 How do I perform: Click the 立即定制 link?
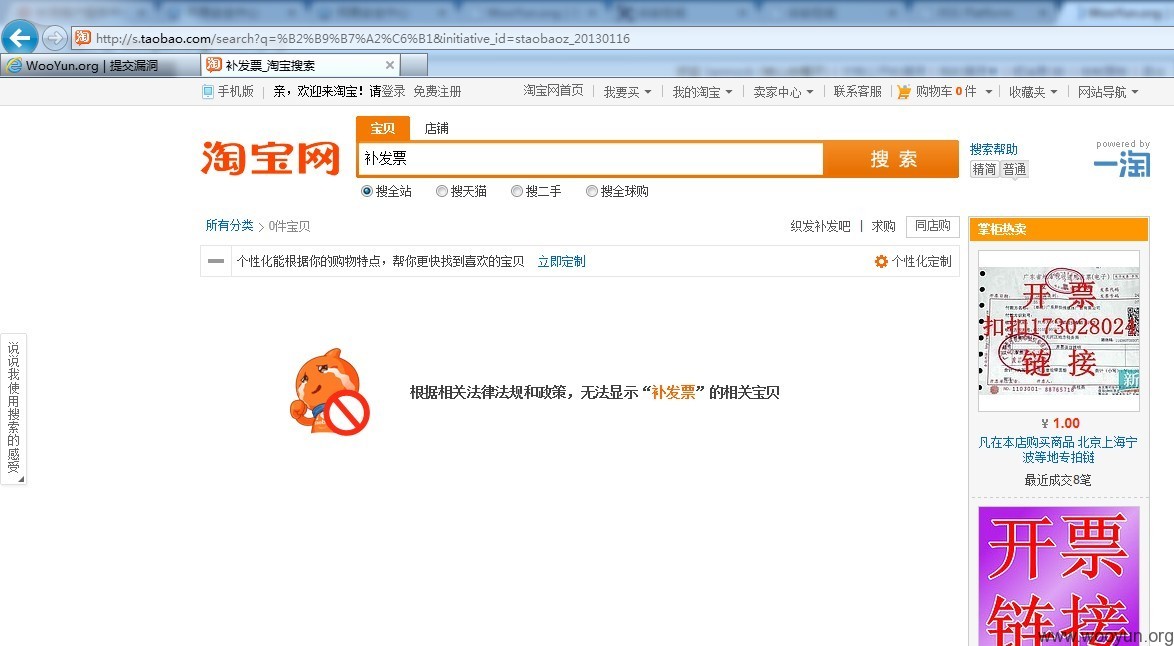click(x=562, y=261)
